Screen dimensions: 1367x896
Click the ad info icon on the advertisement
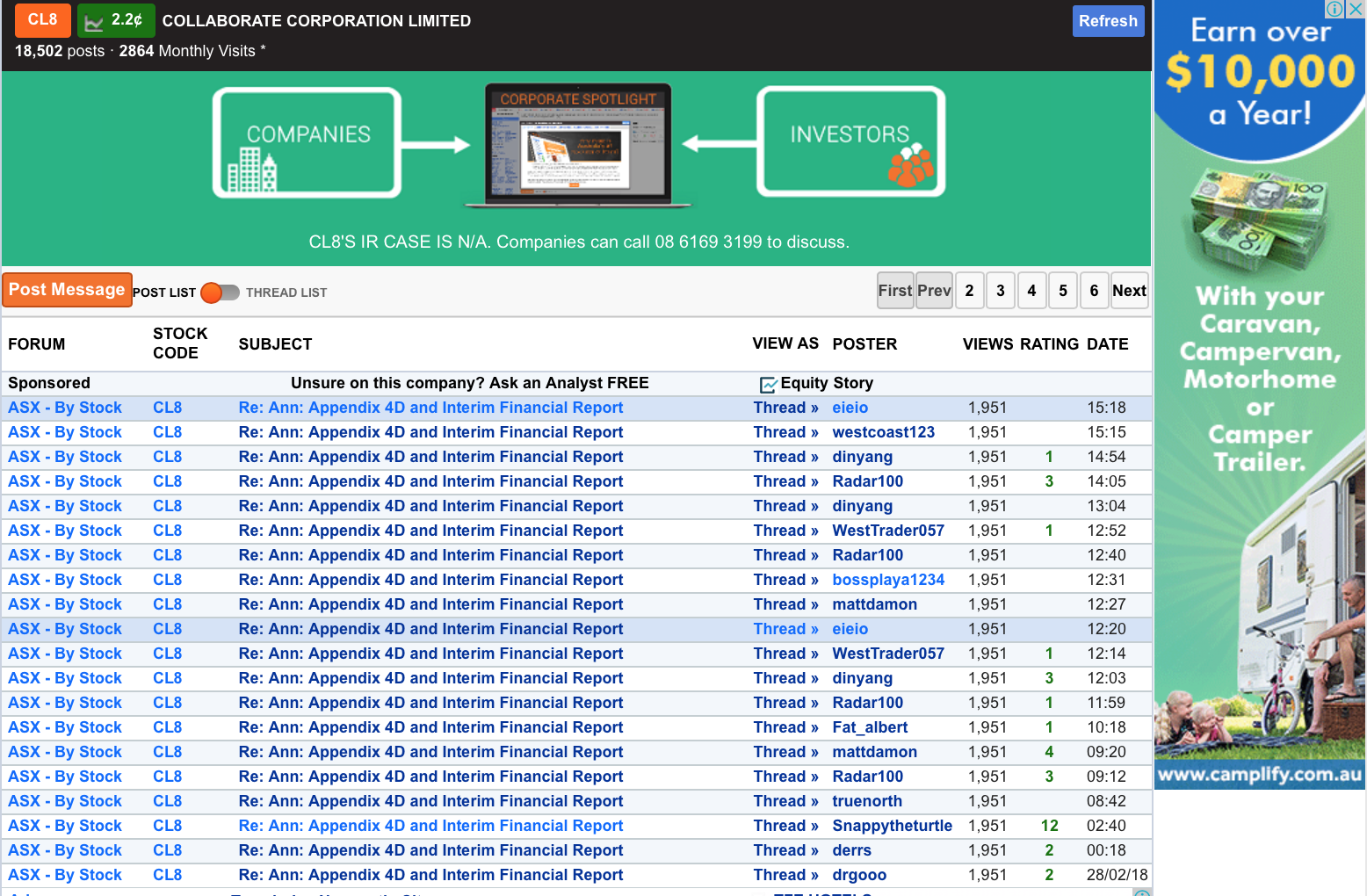(x=1334, y=9)
